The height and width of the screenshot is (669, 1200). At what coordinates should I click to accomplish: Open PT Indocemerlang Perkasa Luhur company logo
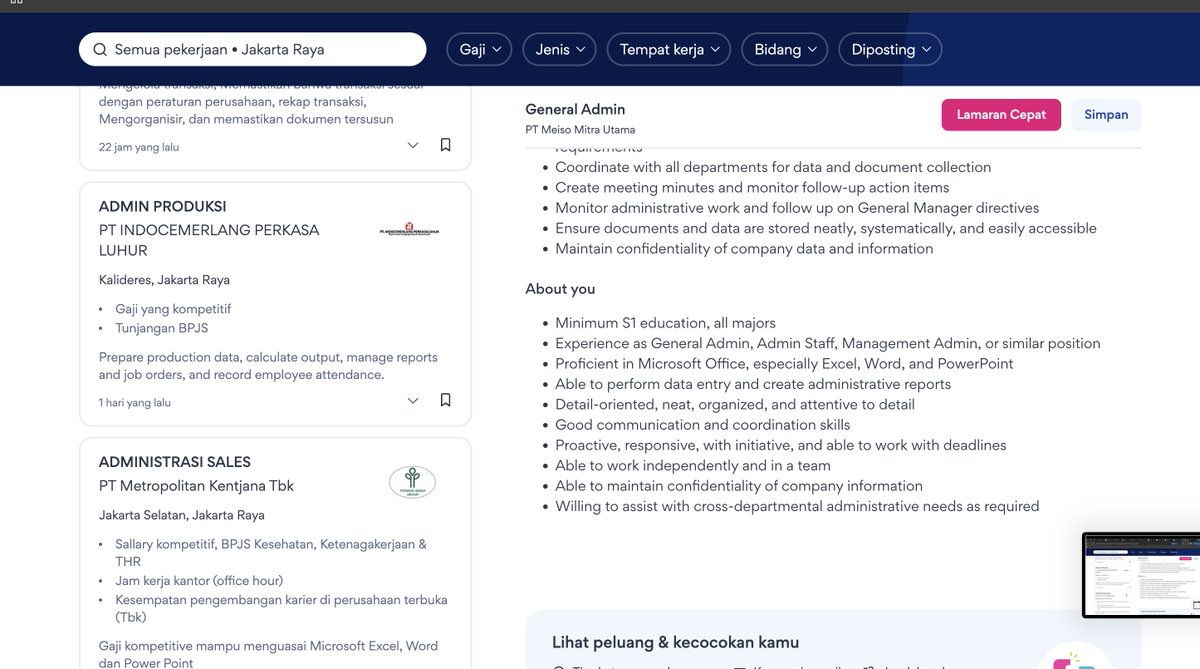point(410,229)
